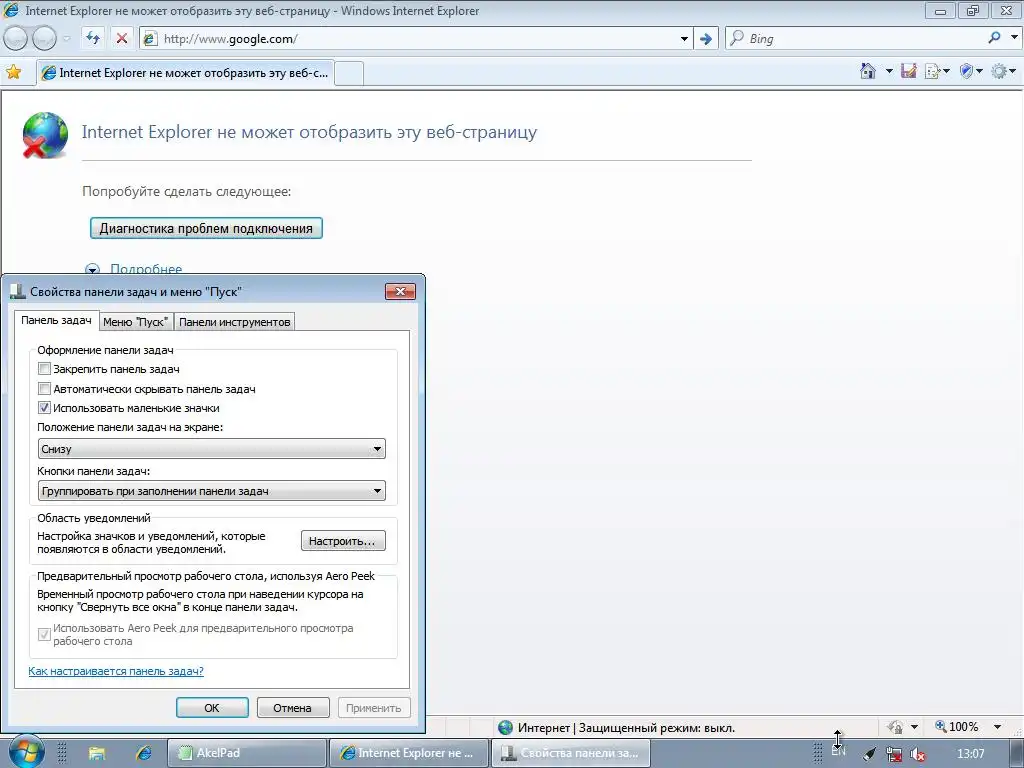Switch to Internet Explorer taskbar window button
Viewport: 1024px width, 768px height.
[x=409, y=753]
